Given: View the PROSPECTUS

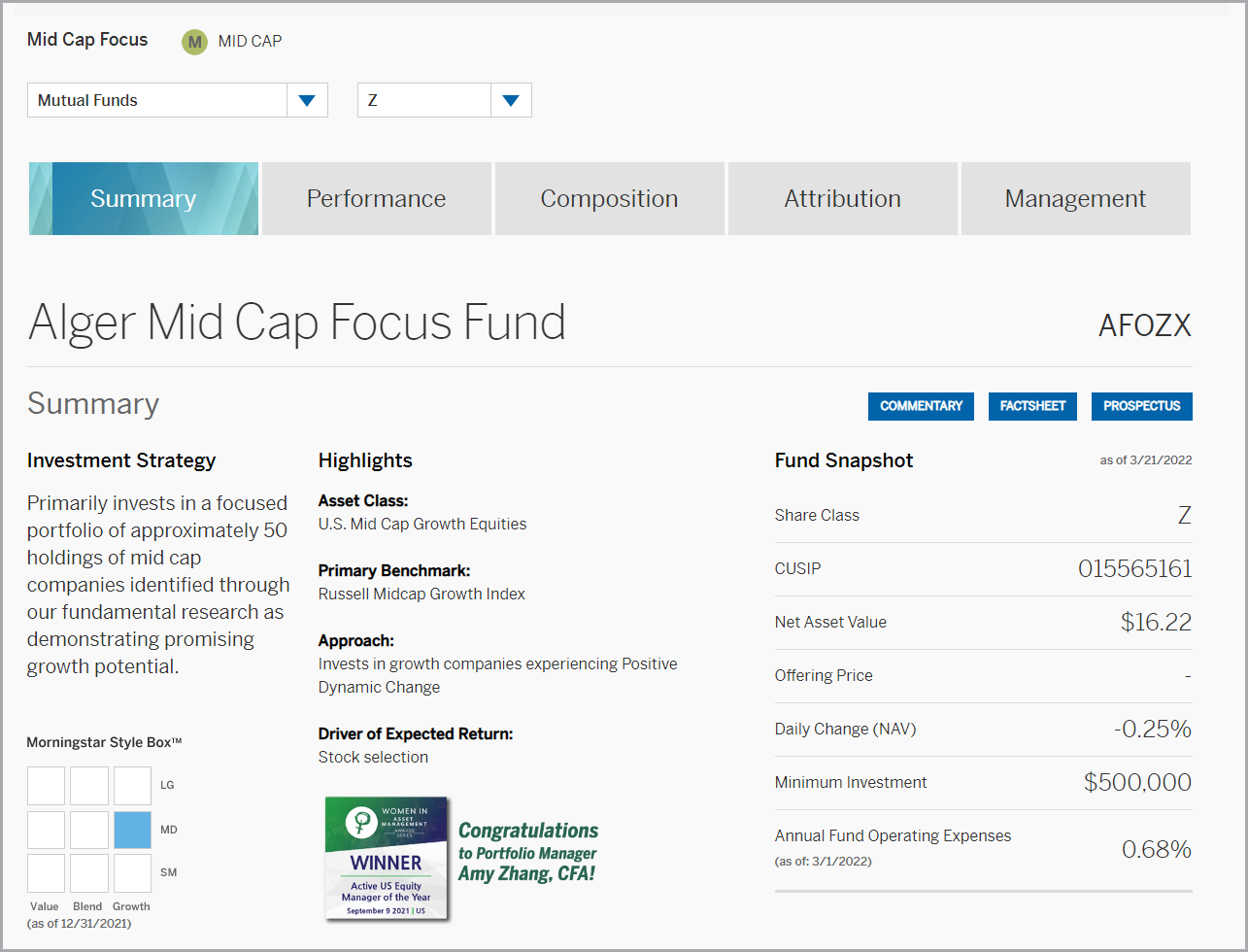Looking at the screenshot, I should (x=1141, y=406).
